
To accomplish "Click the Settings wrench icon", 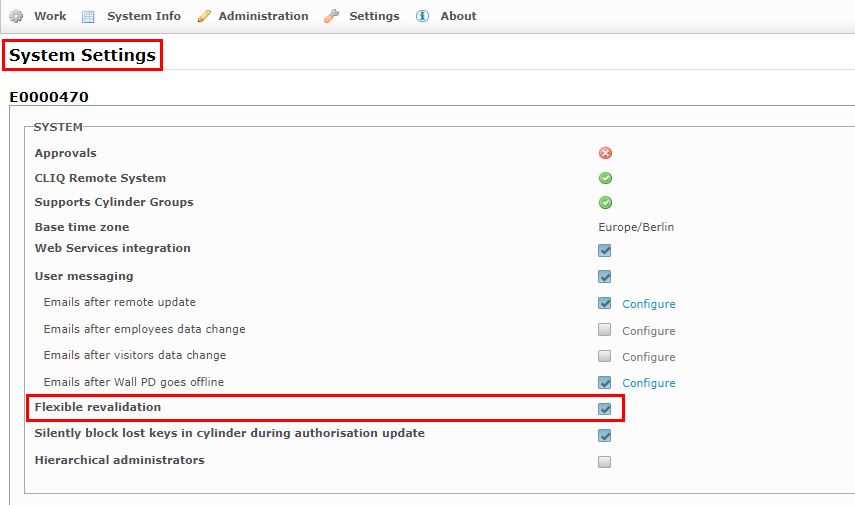I will tap(331, 16).
